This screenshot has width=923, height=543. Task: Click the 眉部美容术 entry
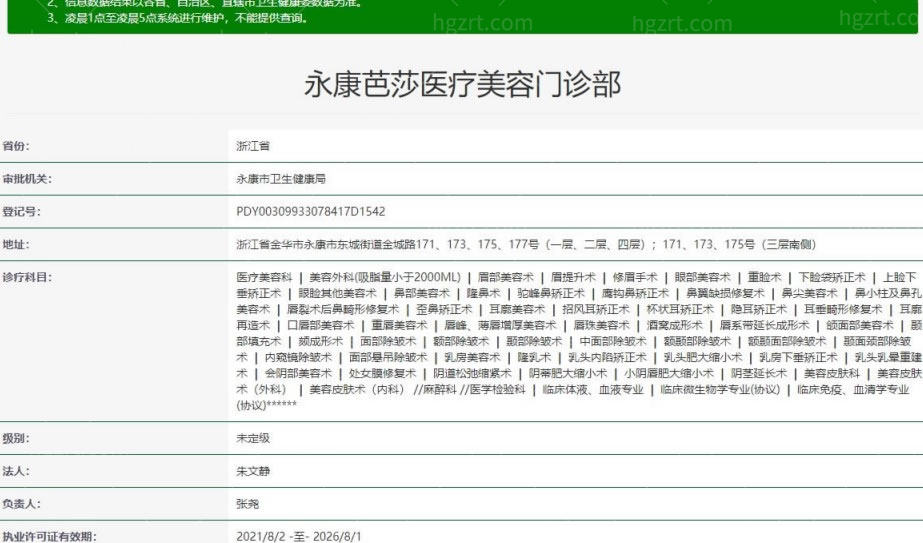click(x=506, y=277)
